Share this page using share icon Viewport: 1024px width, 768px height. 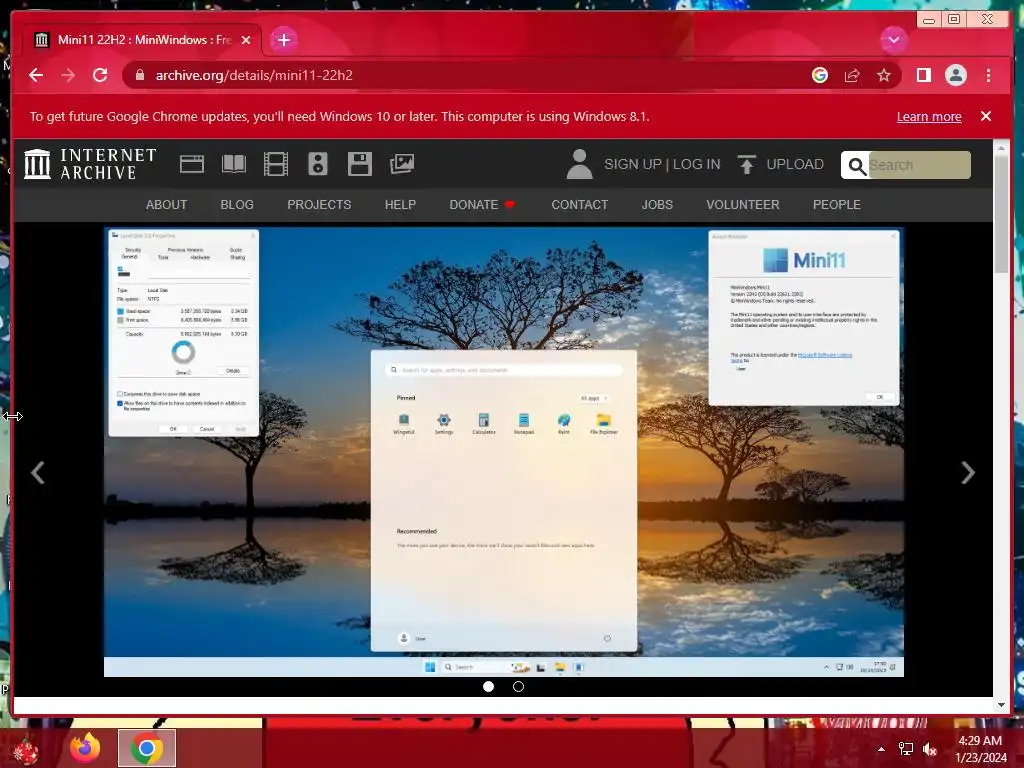[x=852, y=75]
